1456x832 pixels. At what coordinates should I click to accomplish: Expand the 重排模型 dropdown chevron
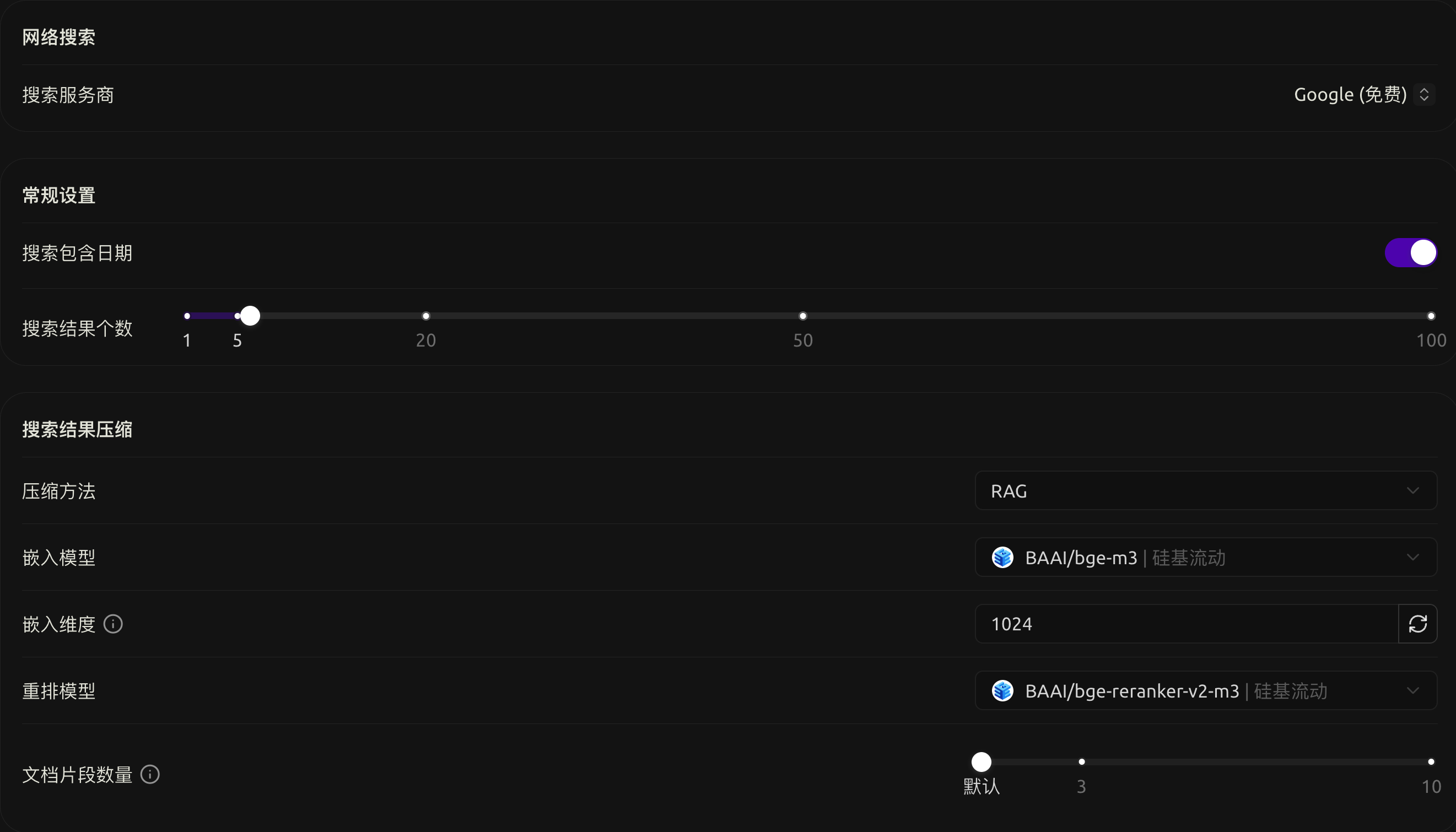click(x=1412, y=691)
